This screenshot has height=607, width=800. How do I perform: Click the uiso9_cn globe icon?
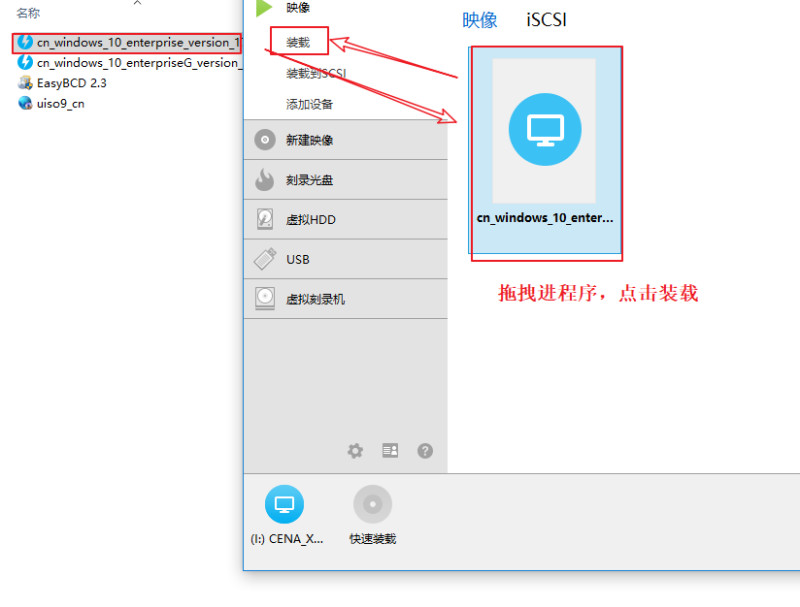tap(25, 103)
